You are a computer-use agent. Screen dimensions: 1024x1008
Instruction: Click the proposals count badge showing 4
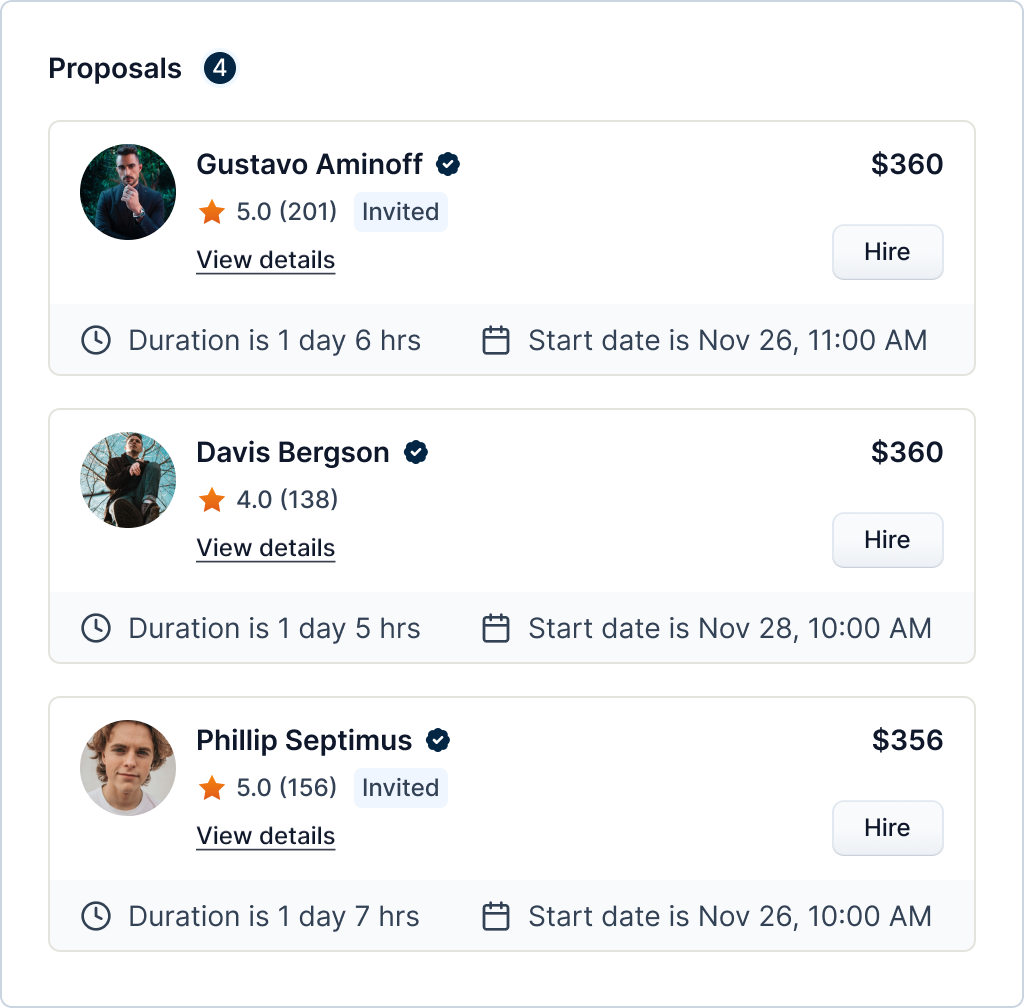click(x=220, y=69)
